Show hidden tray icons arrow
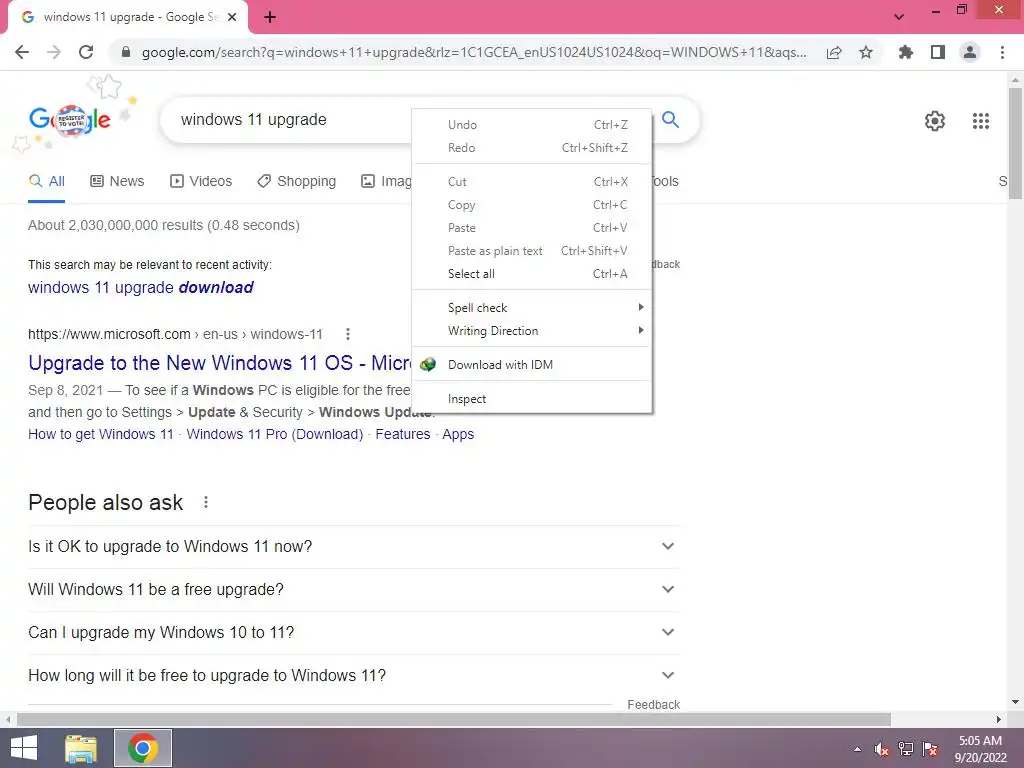 coord(857,749)
